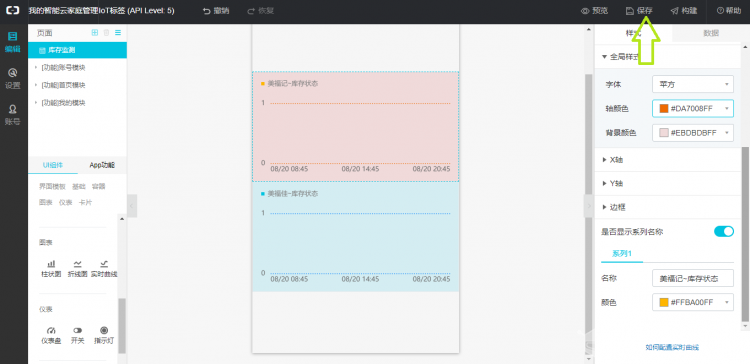750x364 pixels.
Task: Jump to 图表 component category
Action: pos(46,202)
